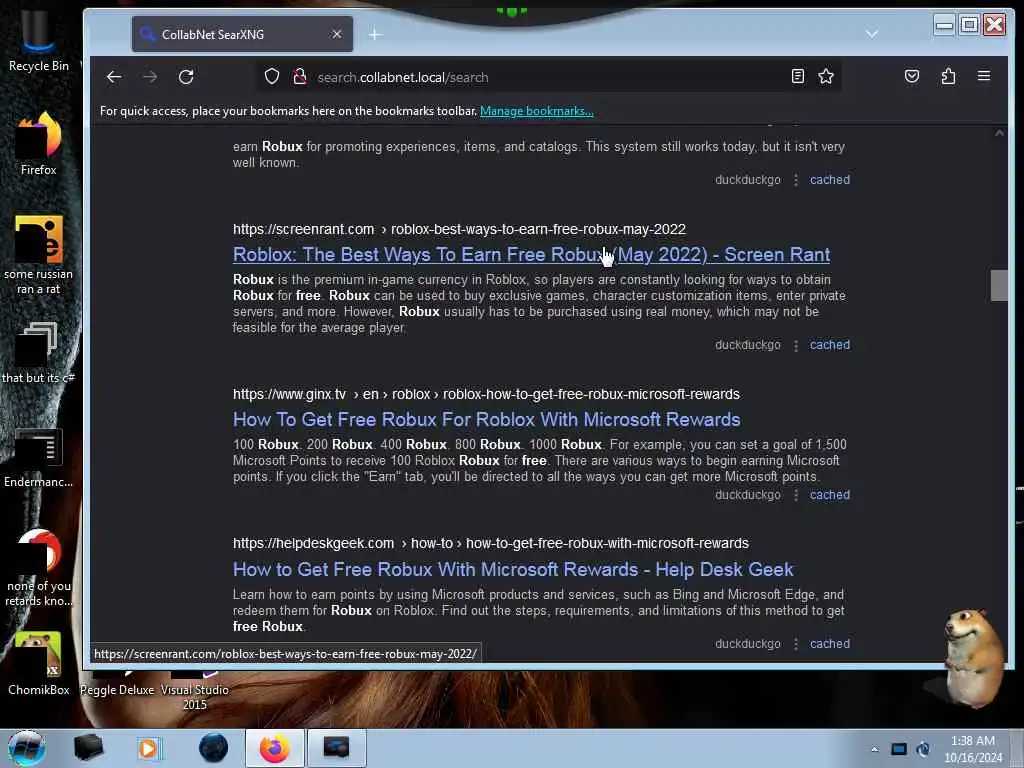Open cached link of the topmost result
The height and width of the screenshot is (768, 1024).
(829, 180)
